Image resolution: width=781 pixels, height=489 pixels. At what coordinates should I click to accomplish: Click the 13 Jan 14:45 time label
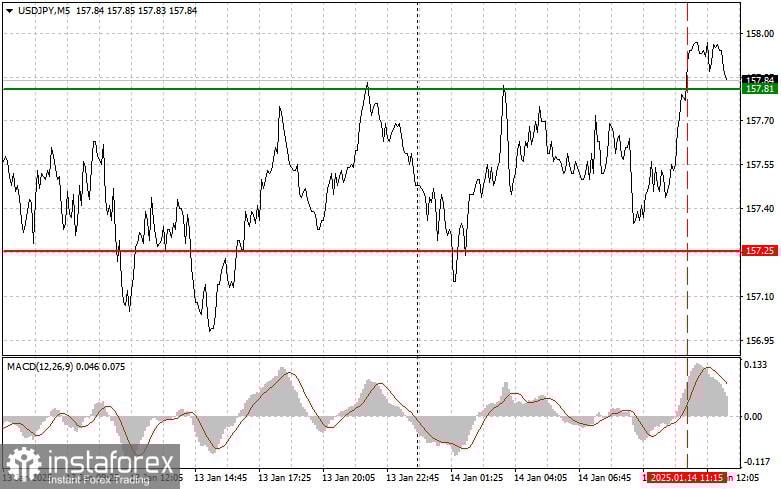click(221, 478)
